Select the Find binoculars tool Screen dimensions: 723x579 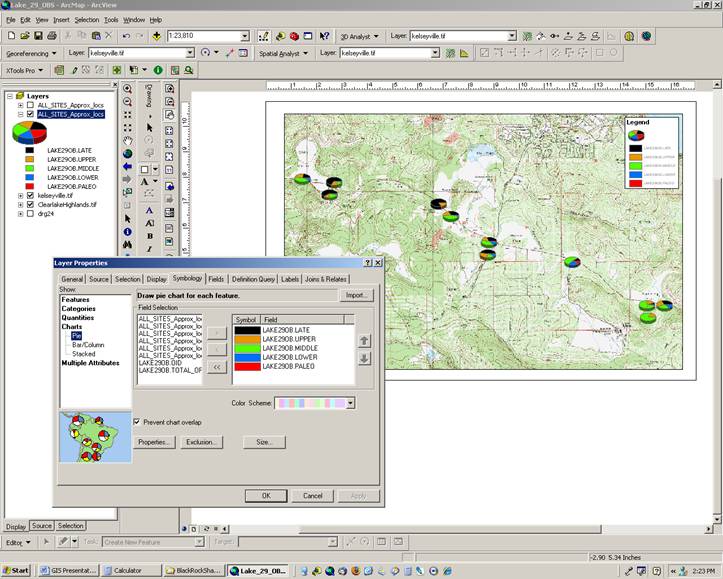128,244
